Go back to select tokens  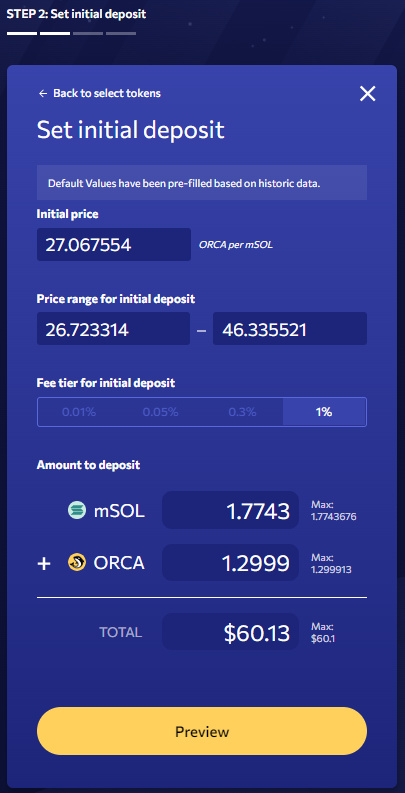click(107, 93)
